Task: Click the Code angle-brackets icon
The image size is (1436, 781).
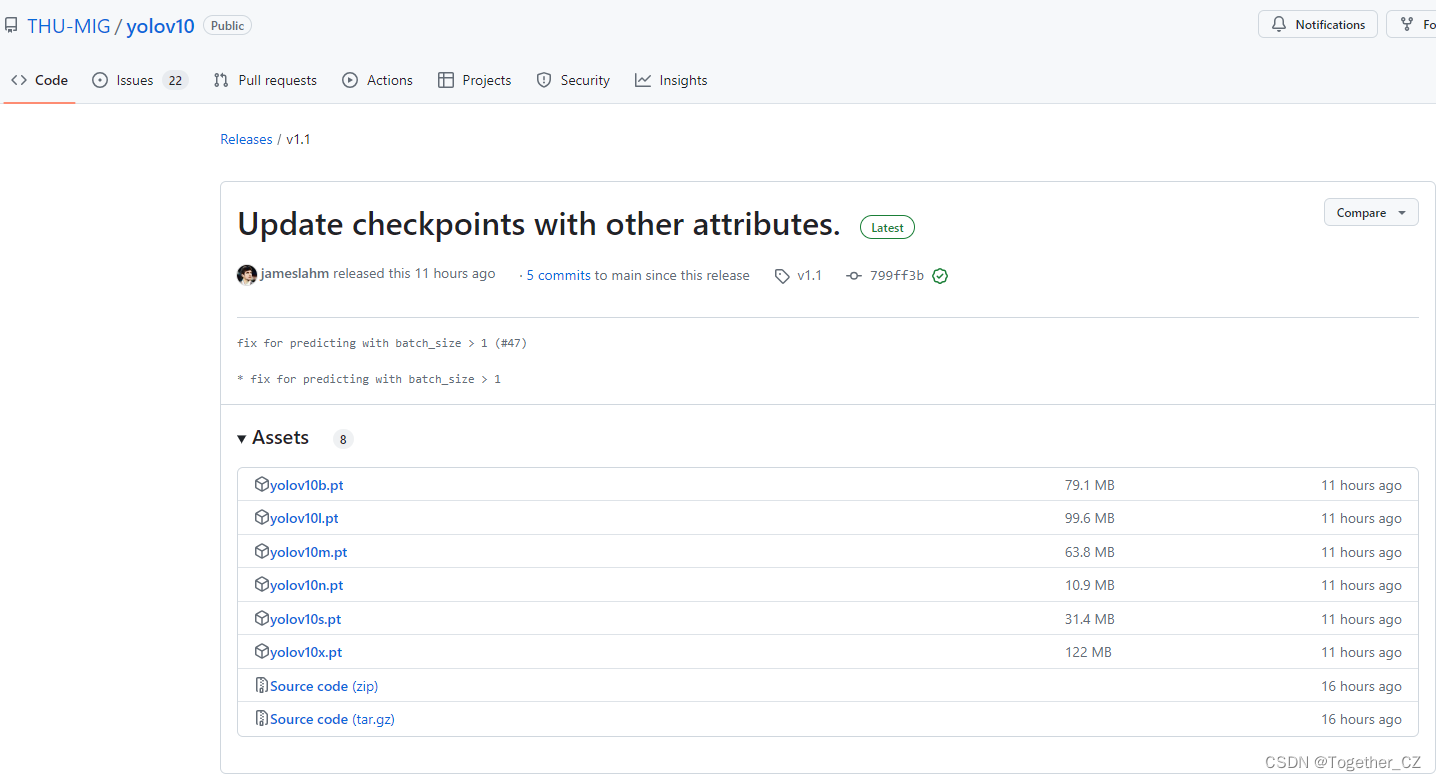Action: point(19,80)
